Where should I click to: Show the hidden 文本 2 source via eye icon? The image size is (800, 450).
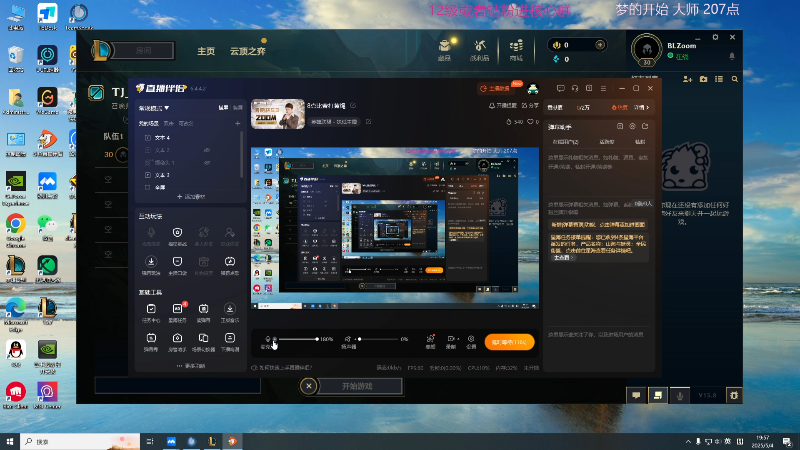pyautogui.click(x=207, y=150)
